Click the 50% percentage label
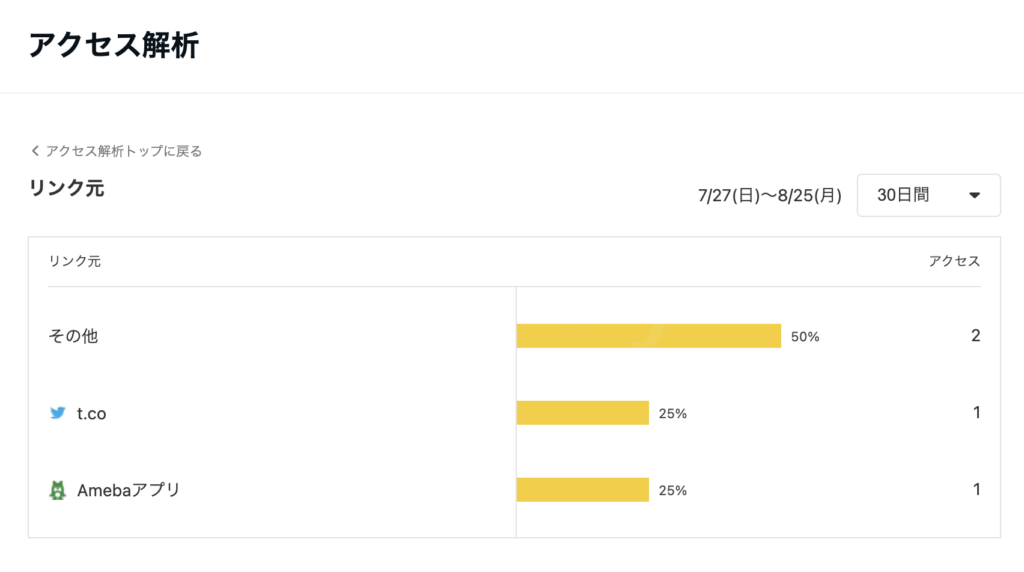This screenshot has width=1024, height=572. click(x=805, y=336)
